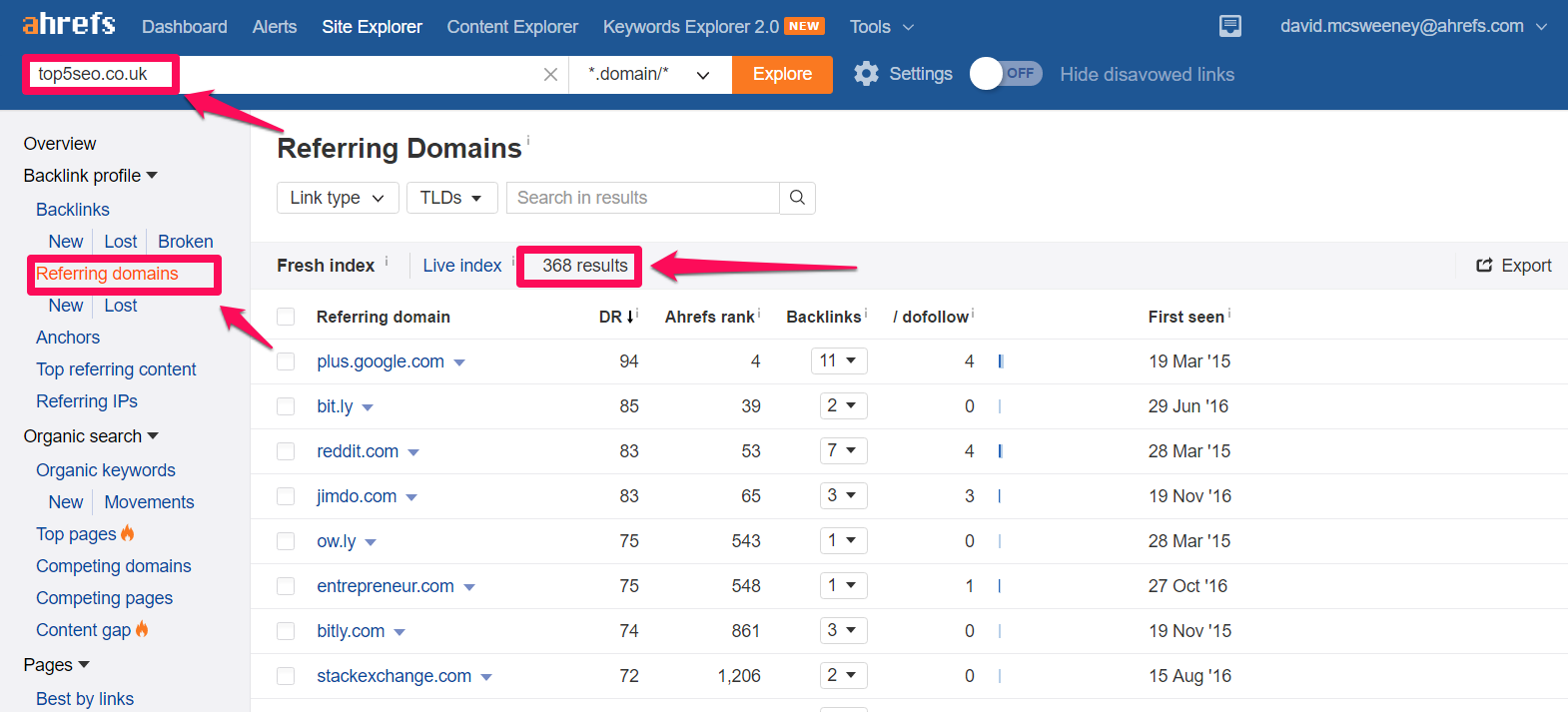Click the Top pages flame icon
The height and width of the screenshot is (712, 1568).
click(x=128, y=533)
